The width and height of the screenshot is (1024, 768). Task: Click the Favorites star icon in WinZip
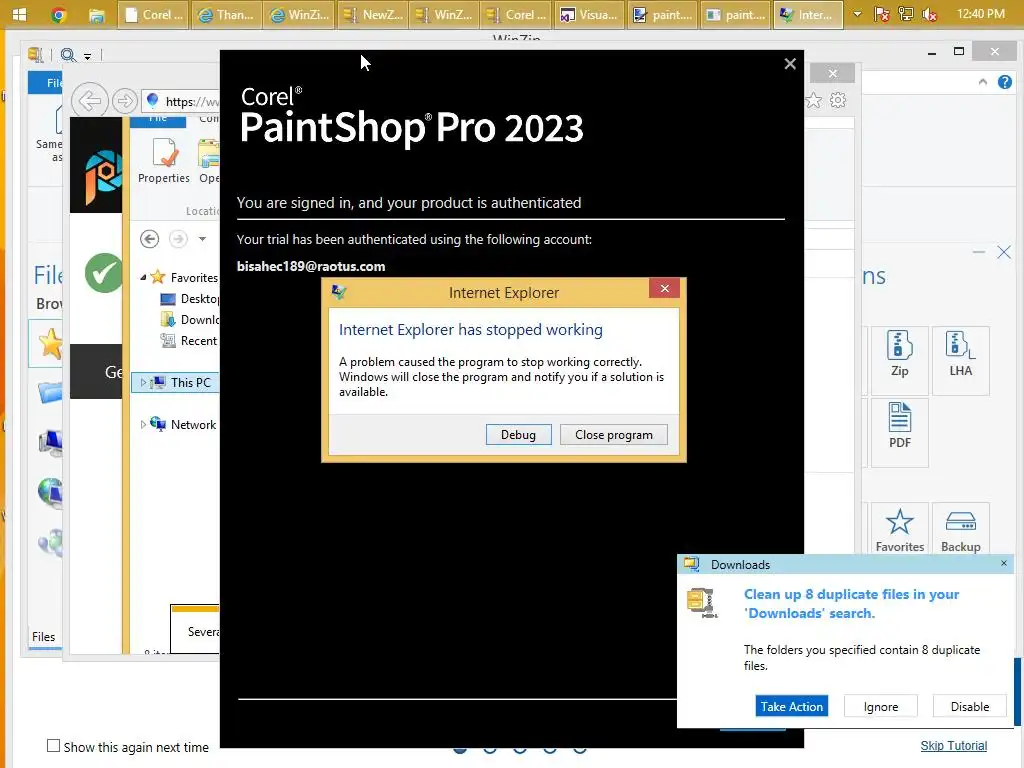click(x=899, y=530)
